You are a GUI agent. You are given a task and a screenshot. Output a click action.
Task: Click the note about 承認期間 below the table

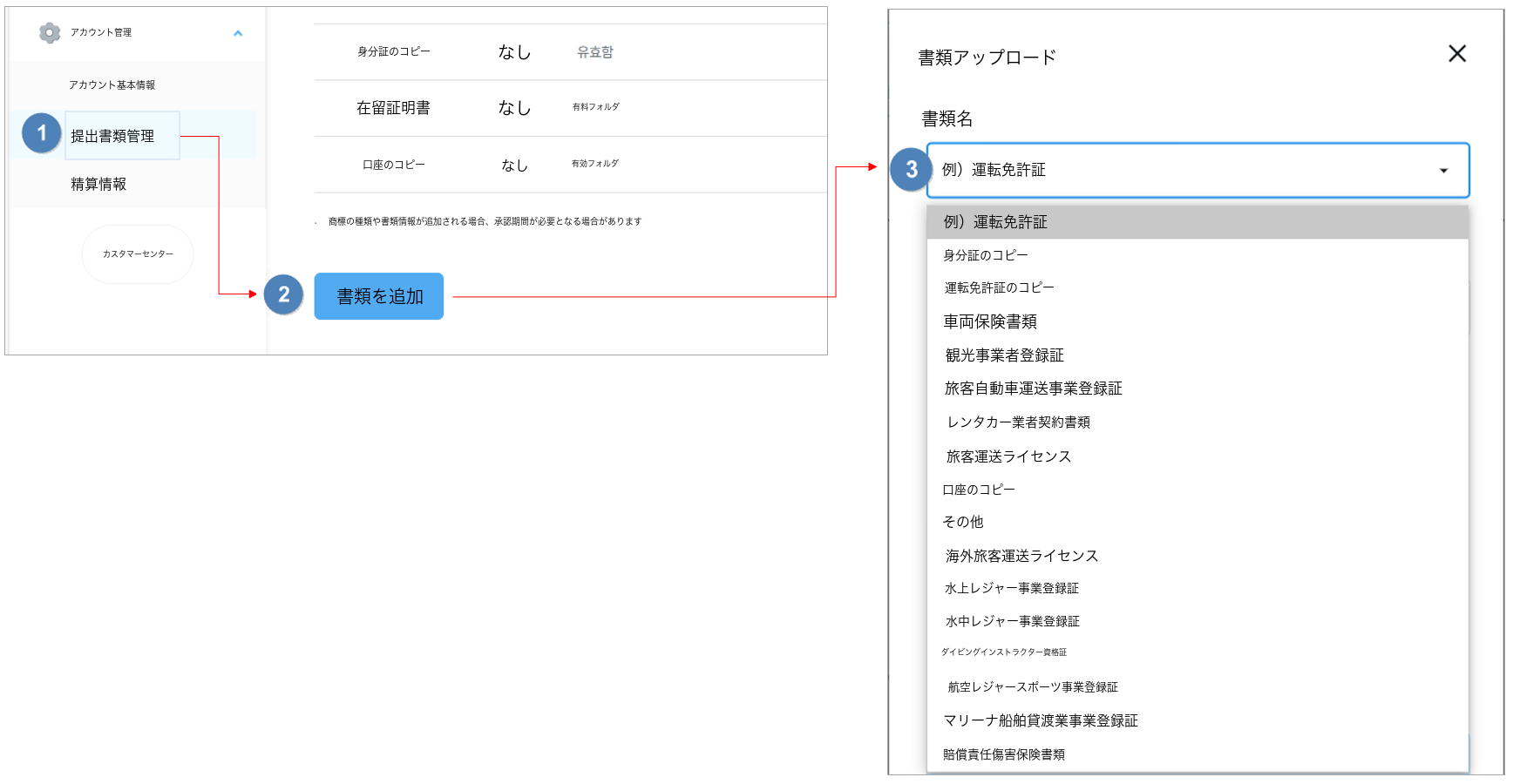click(x=485, y=221)
